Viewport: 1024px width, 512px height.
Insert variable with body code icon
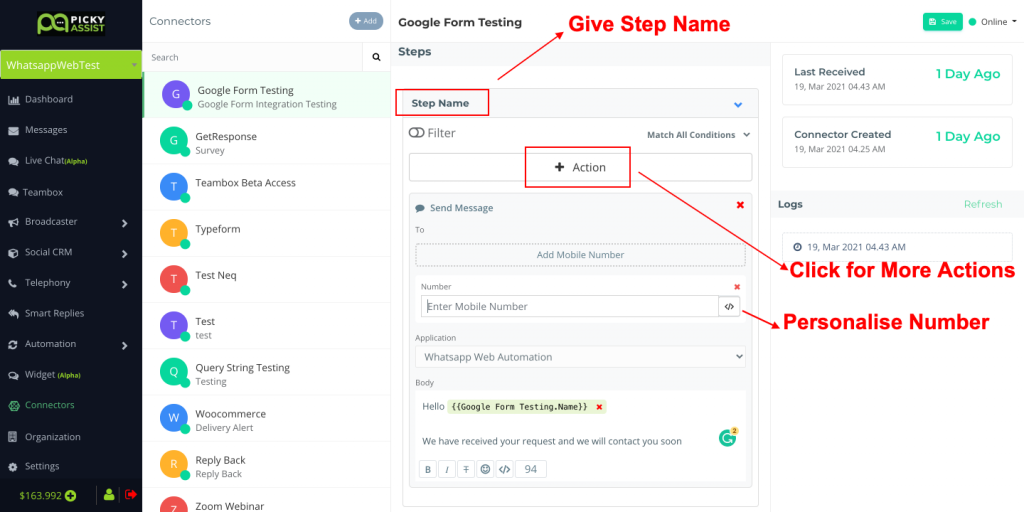click(x=504, y=469)
